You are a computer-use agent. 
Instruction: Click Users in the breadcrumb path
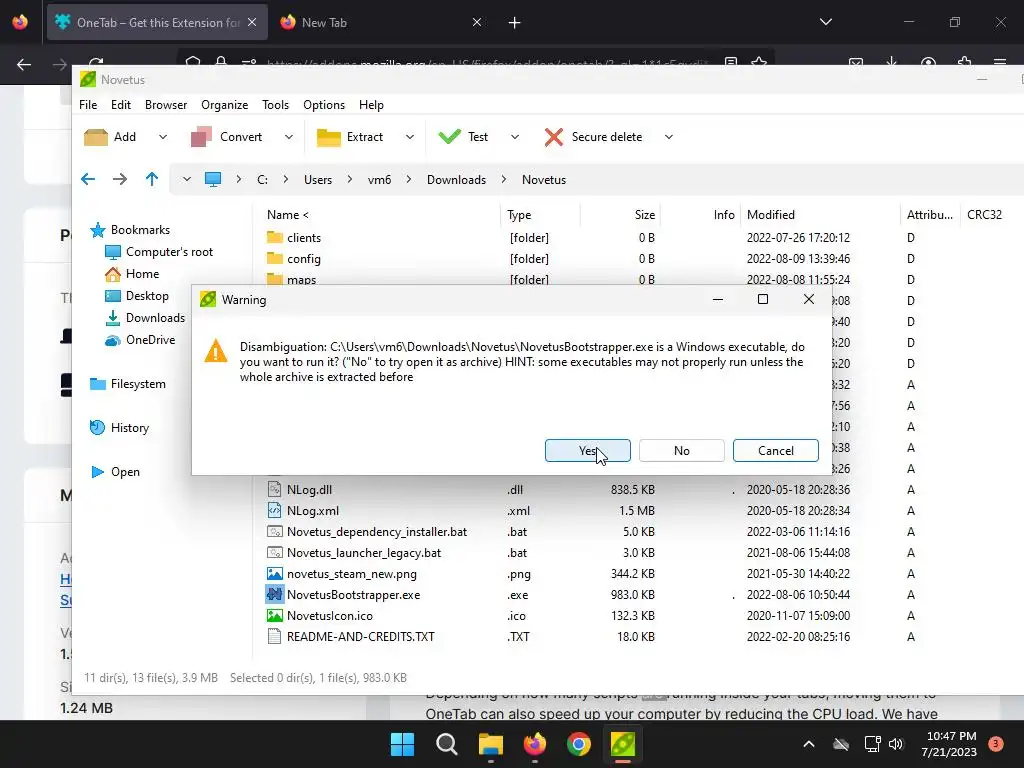(x=318, y=180)
